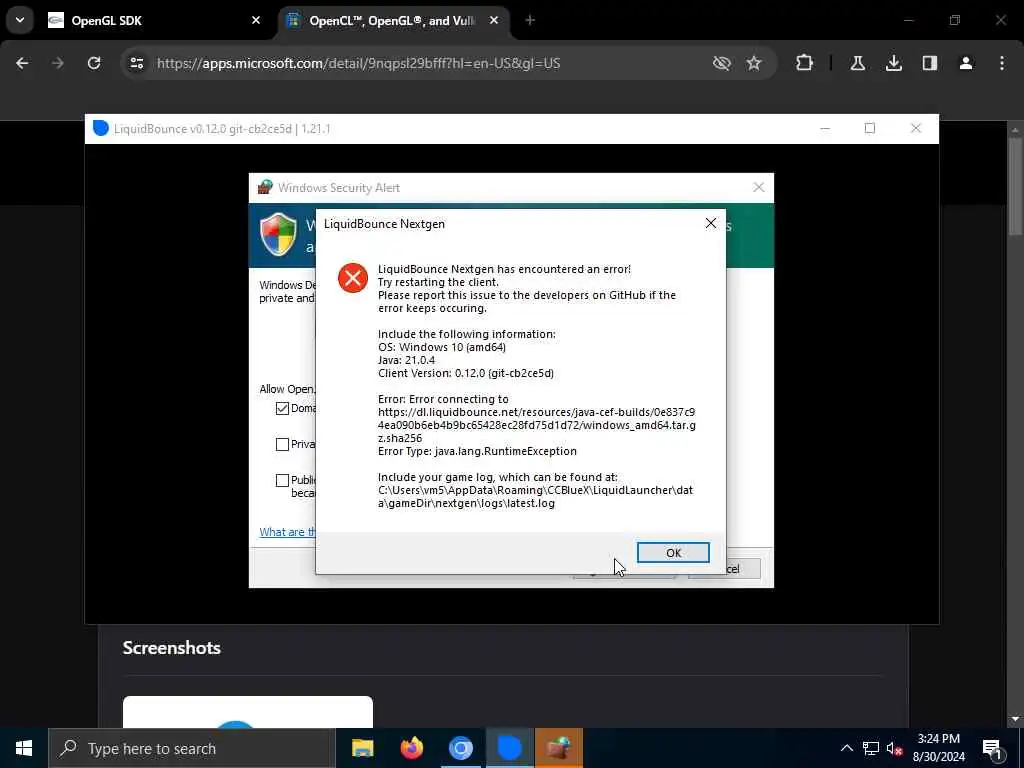
Task: Click the muted volume tray icon
Action: [894, 748]
